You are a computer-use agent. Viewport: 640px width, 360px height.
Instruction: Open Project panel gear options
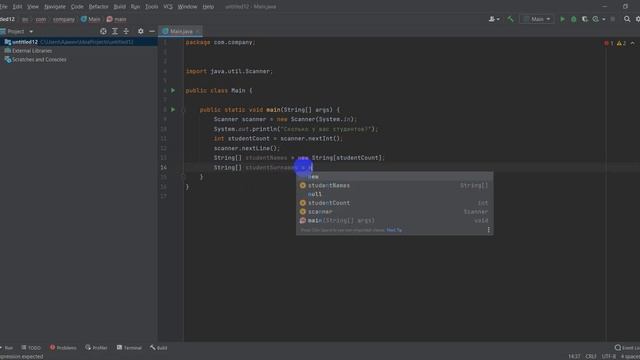click(140, 31)
